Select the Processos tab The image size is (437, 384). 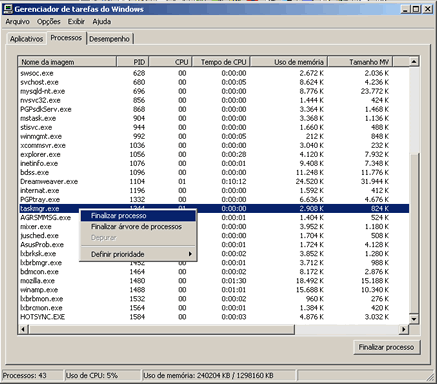pyautogui.click(x=66, y=38)
